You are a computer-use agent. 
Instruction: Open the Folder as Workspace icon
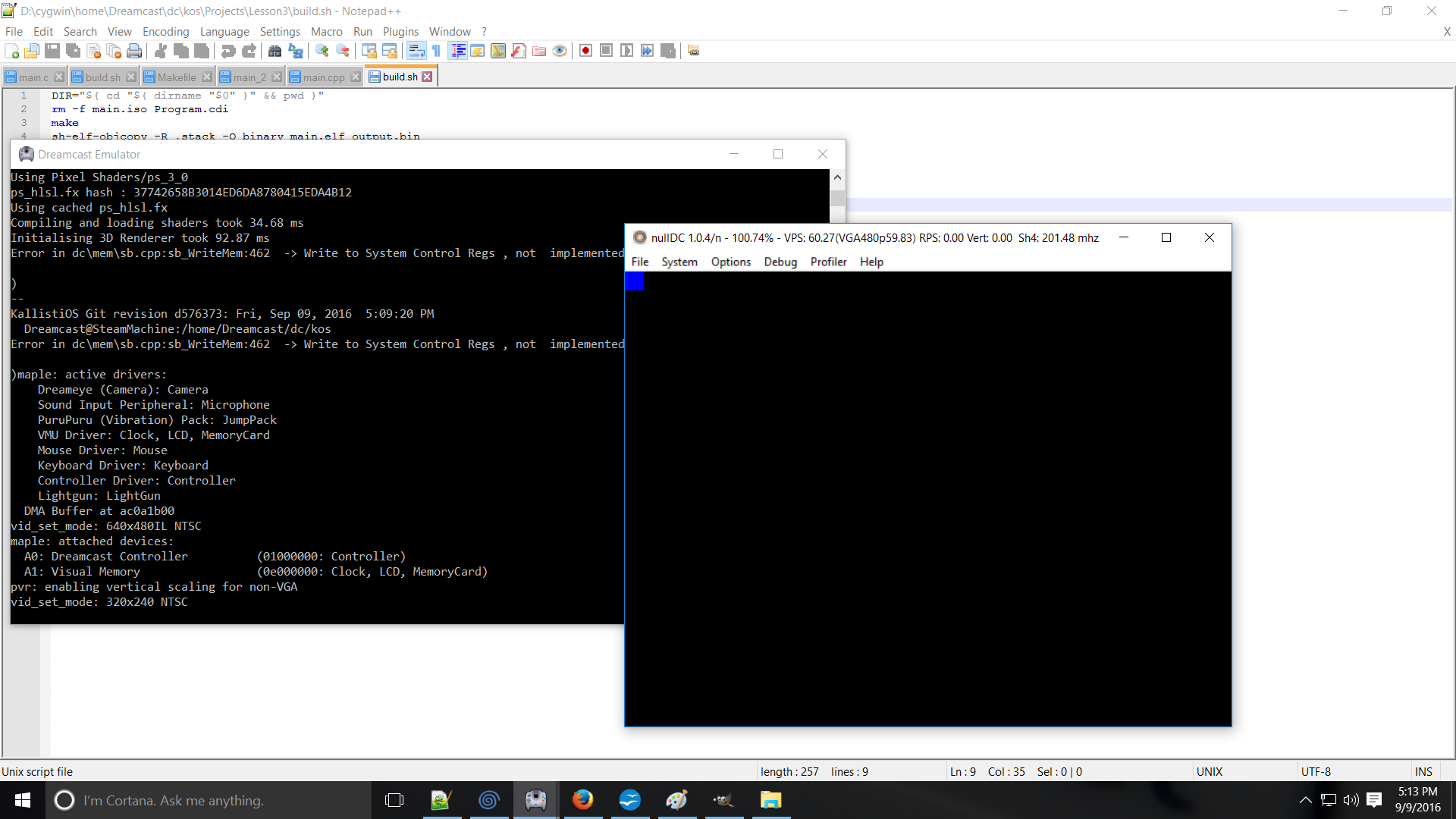click(x=539, y=51)
